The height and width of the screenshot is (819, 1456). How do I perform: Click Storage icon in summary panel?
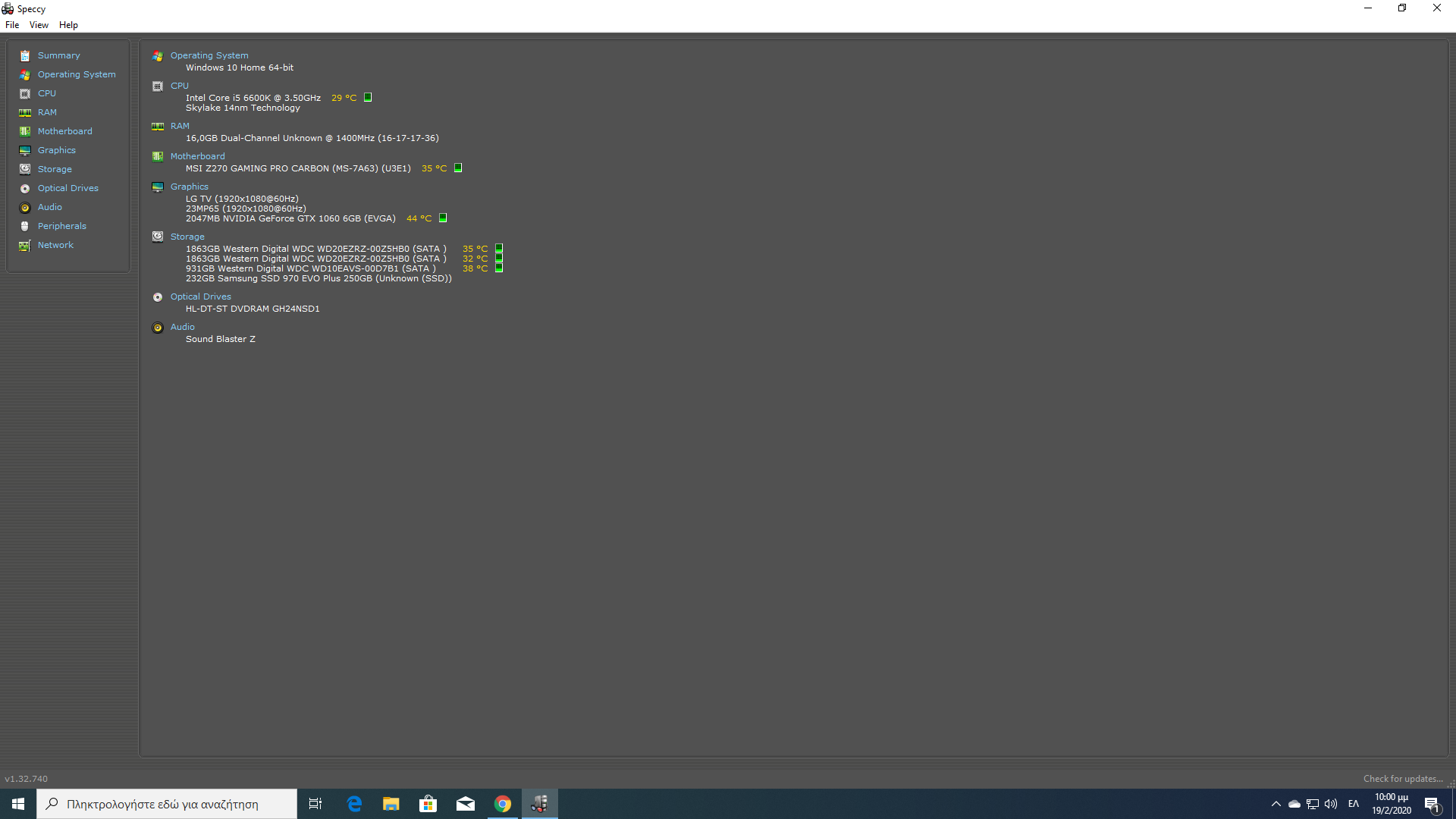click(x=158, y=237)
